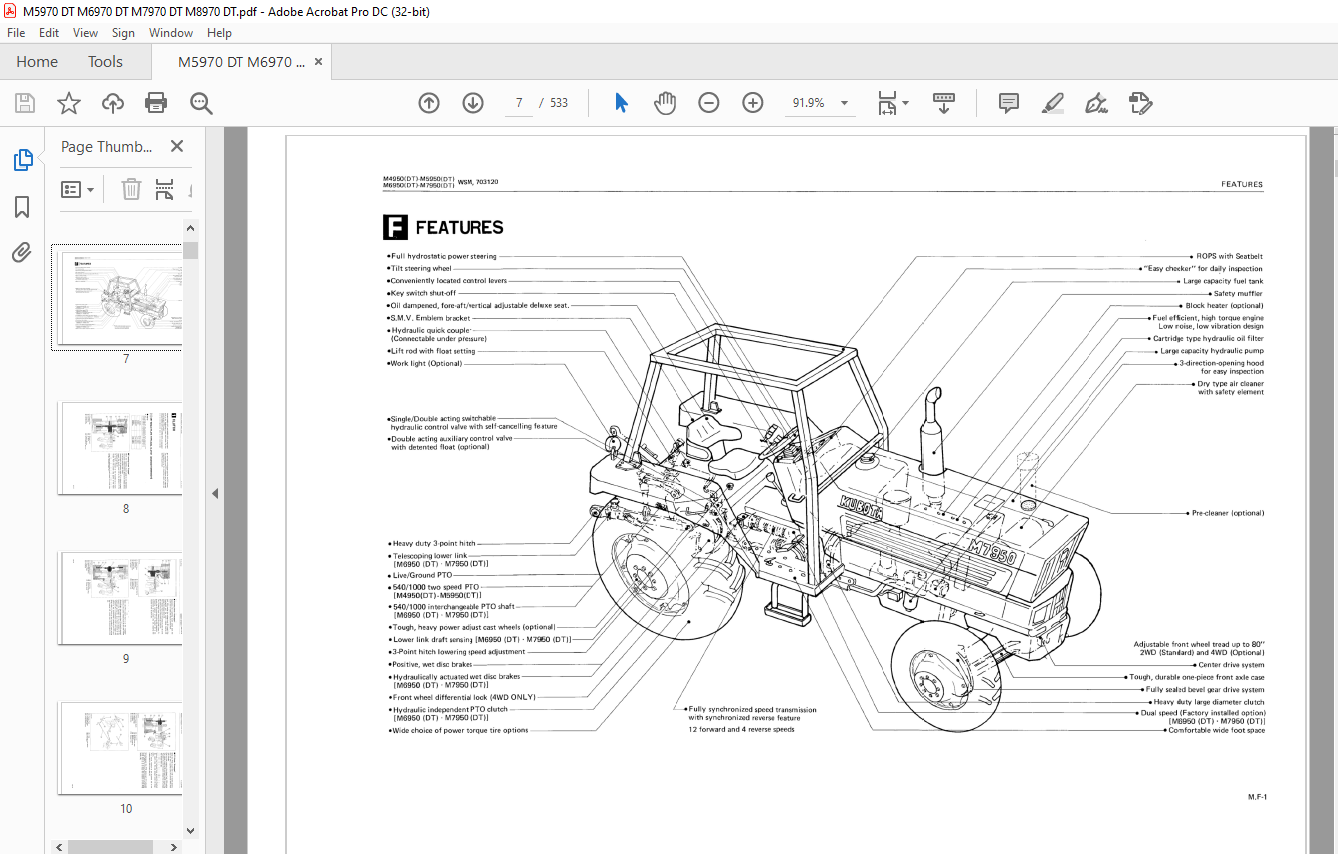Add a comment with sticky note icon

[1009, 103]
